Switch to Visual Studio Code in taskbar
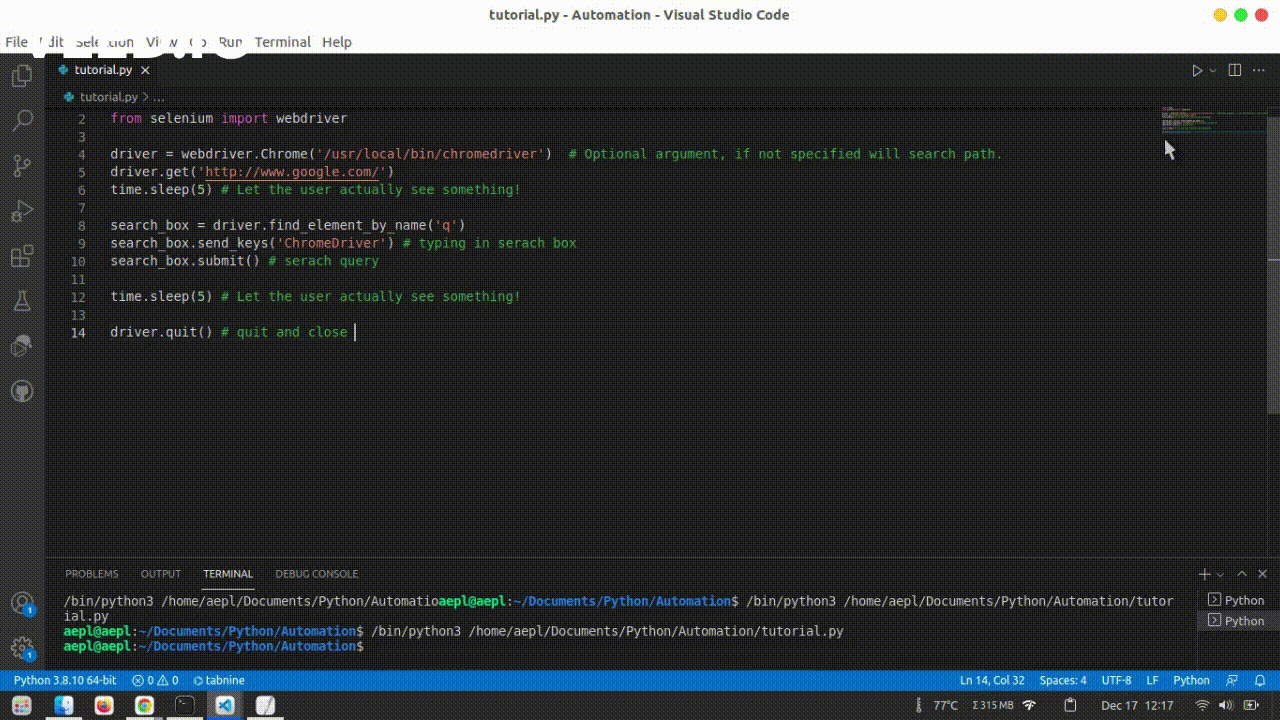This screenshot has height=720, width=1280. [x=225, y=705]
